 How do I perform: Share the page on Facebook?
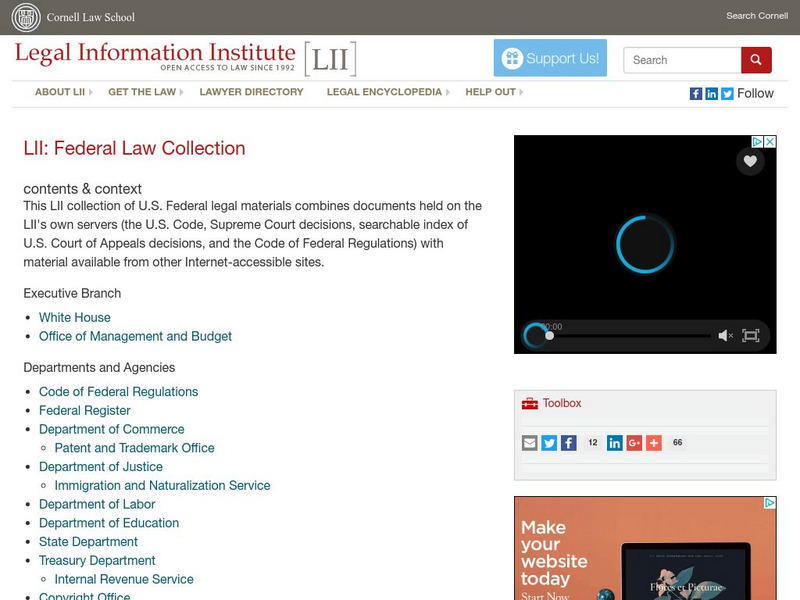pyautogui.click(x=568, y=442)
